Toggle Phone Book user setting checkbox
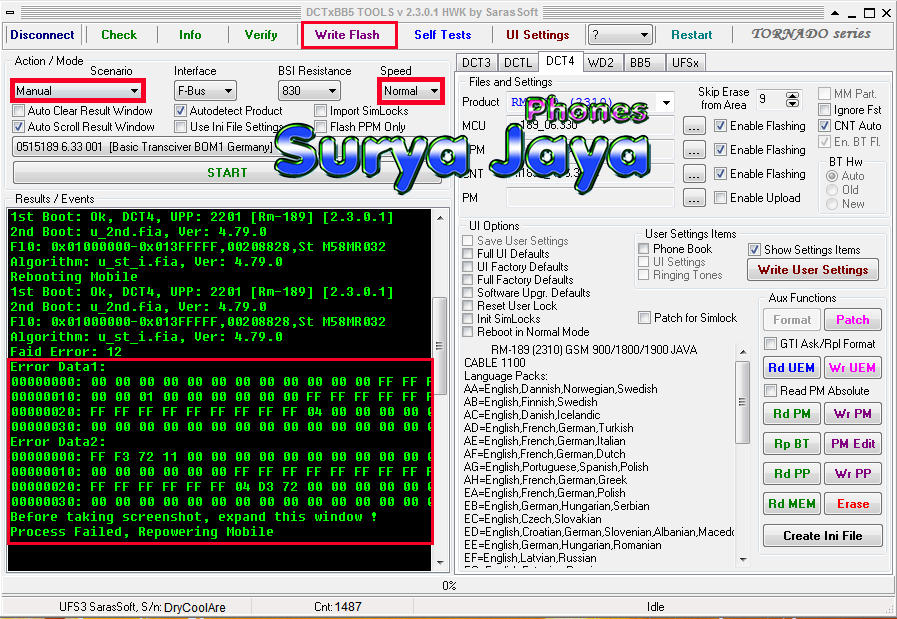 644,249
